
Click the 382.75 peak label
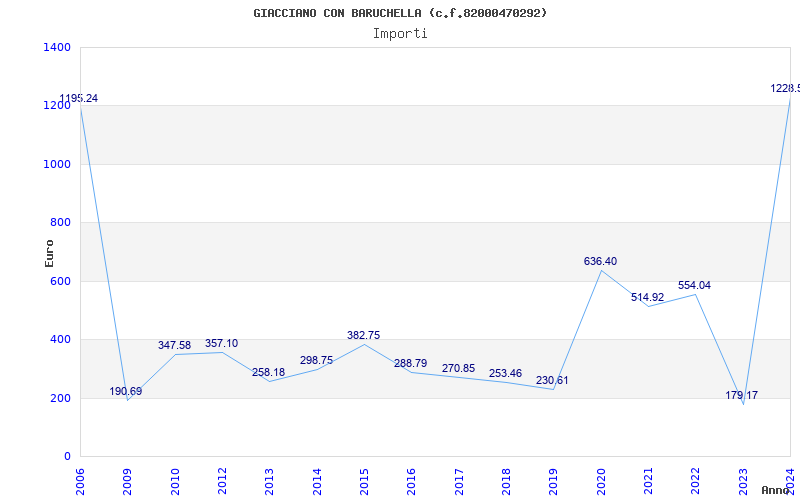[x=363, y=335]
